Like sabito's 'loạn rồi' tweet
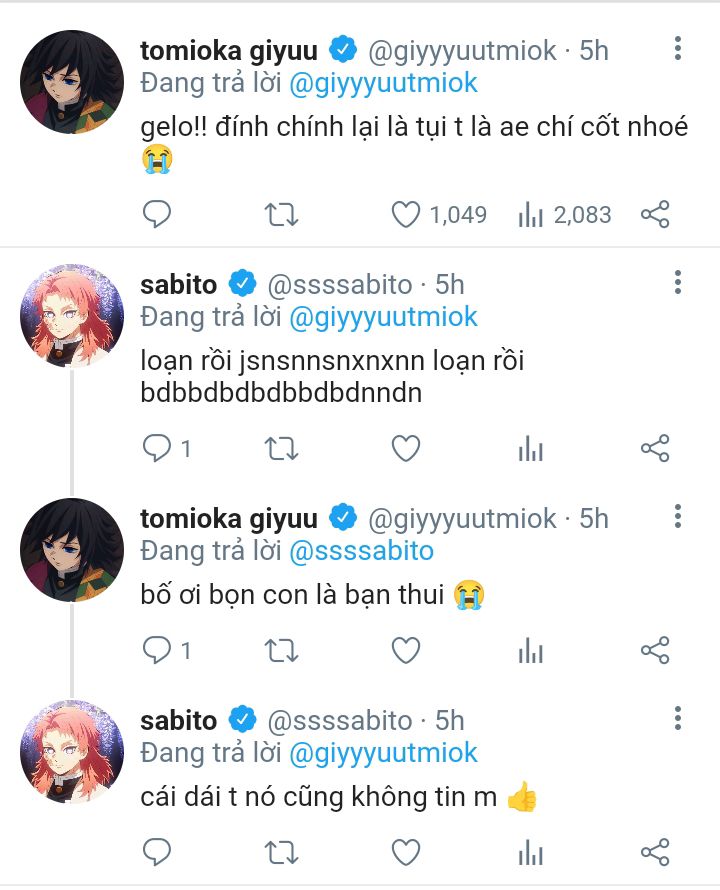 pos(405,449)
